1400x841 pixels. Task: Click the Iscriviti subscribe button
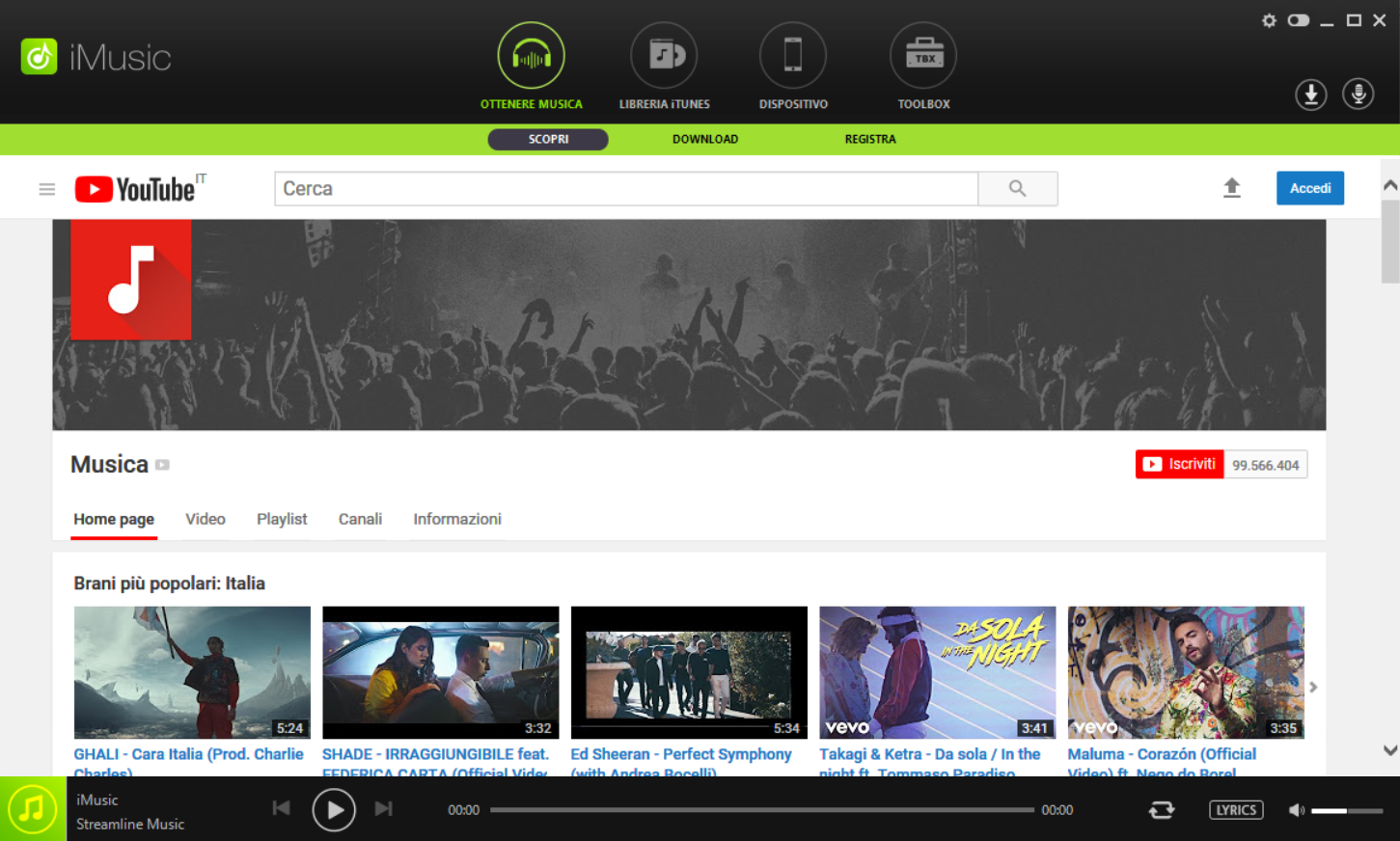1180,464
